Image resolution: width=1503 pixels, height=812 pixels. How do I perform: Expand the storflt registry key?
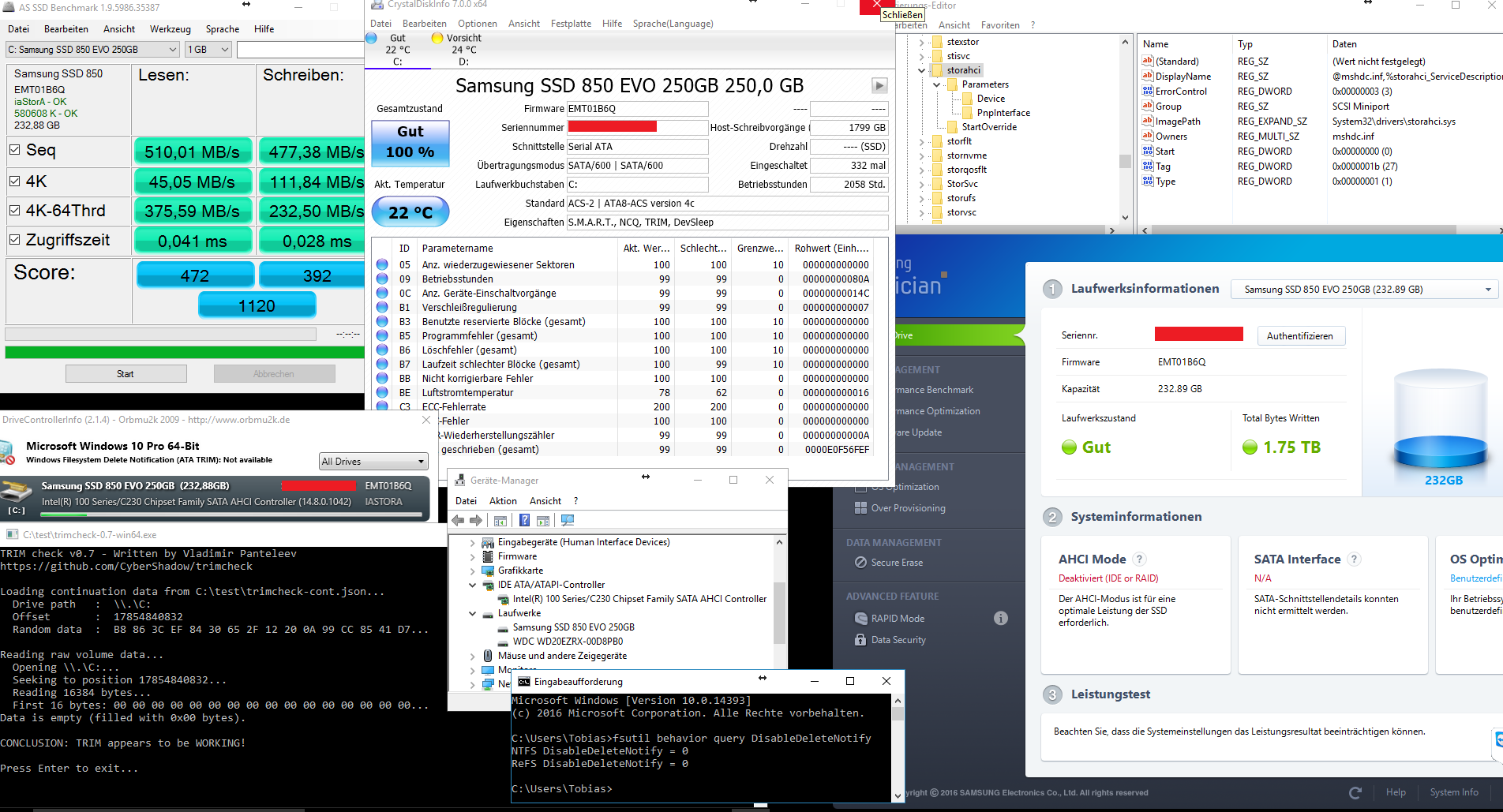pyautogui.click(x=921, y=141)
